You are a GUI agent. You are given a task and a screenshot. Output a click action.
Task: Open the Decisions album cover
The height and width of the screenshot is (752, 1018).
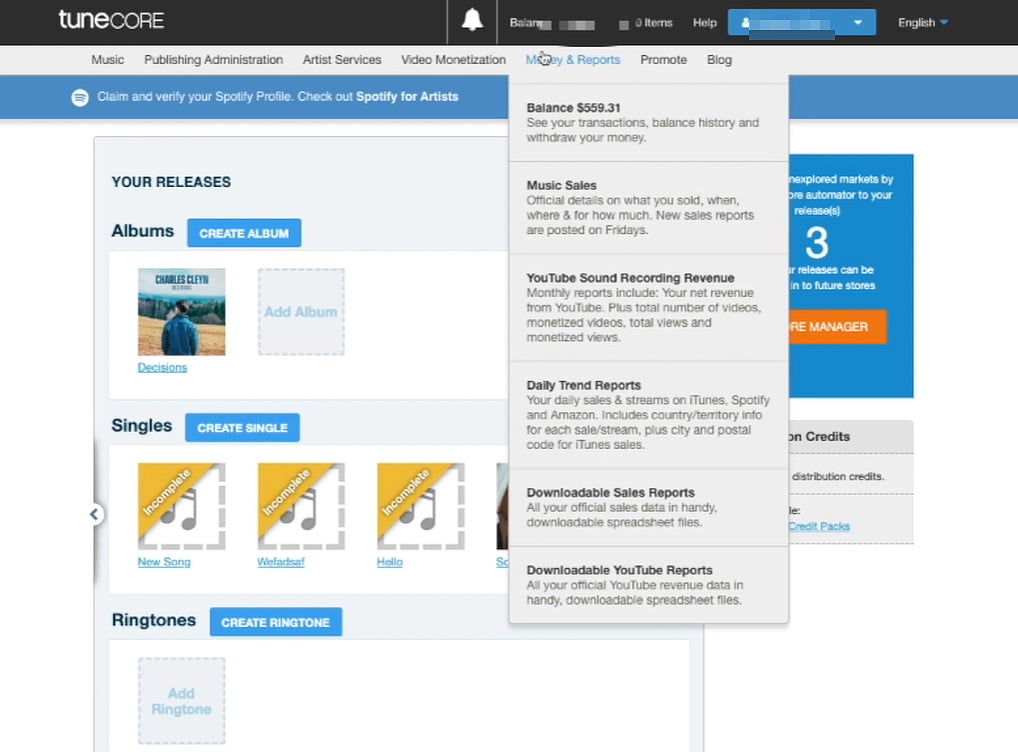181,312
